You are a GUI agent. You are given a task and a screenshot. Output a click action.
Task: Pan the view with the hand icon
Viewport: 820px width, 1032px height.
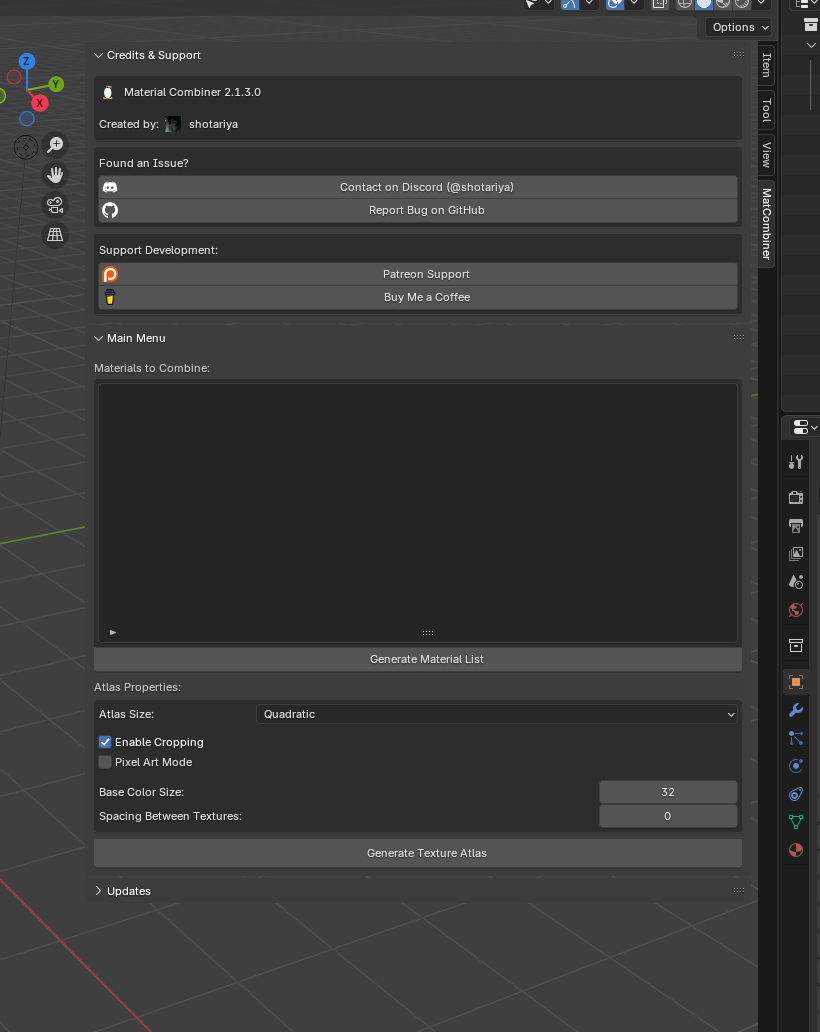click(x=55, y=174)
